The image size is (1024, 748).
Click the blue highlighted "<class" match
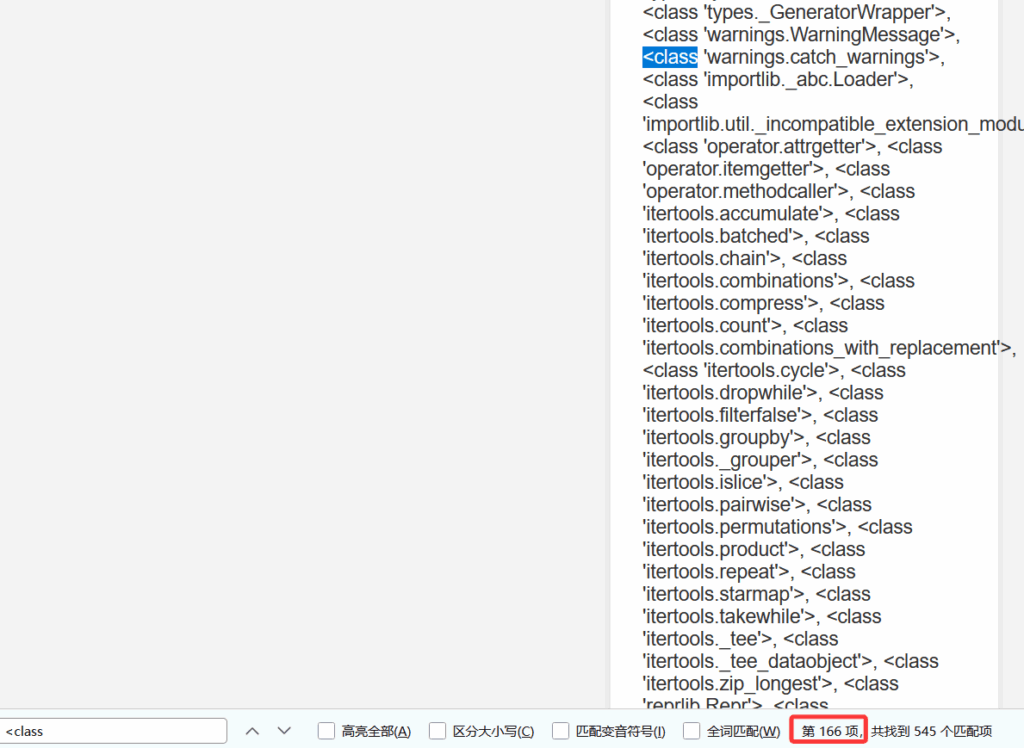point(670,57)
